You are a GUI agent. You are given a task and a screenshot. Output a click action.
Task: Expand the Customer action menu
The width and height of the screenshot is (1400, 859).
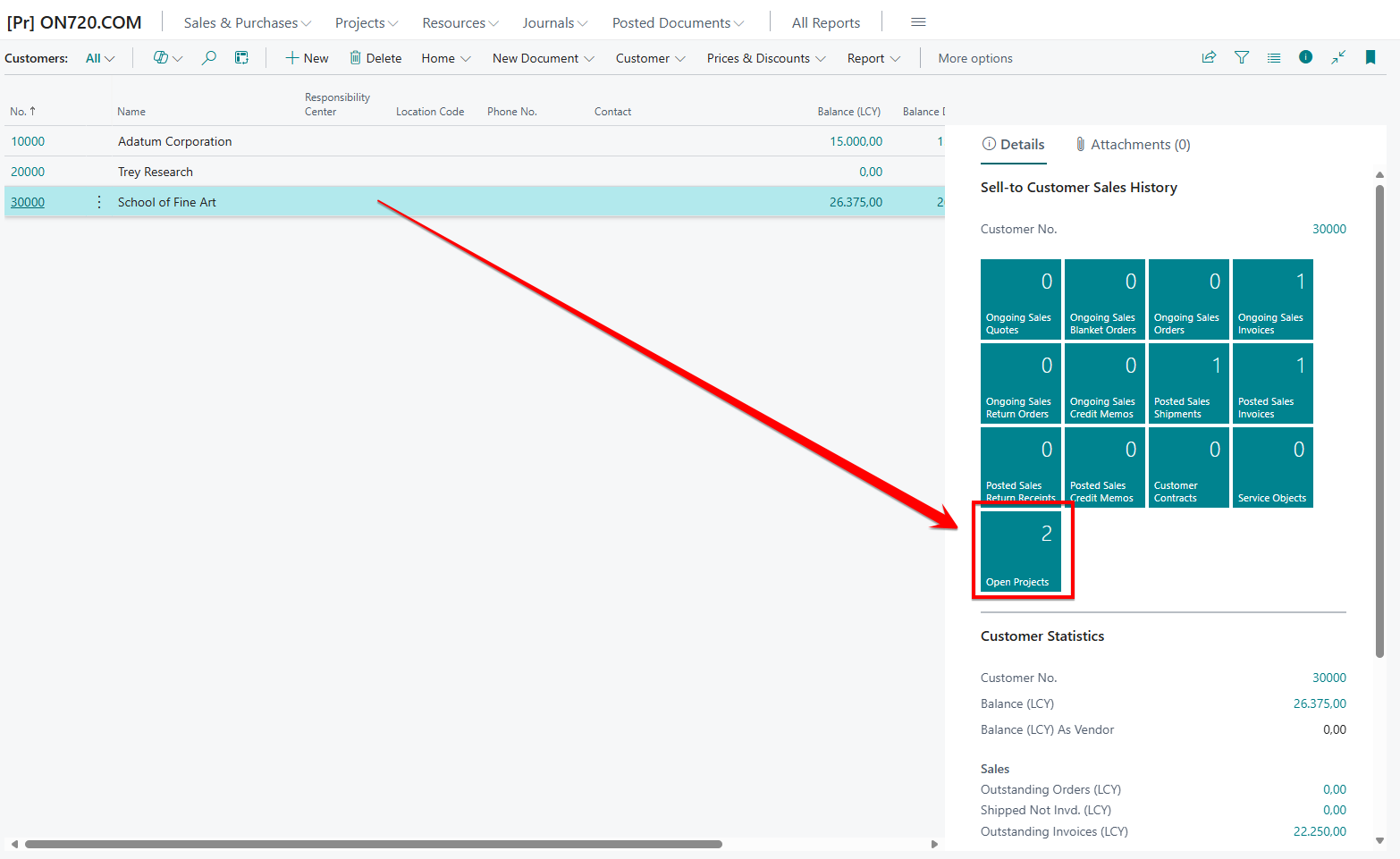651,58
